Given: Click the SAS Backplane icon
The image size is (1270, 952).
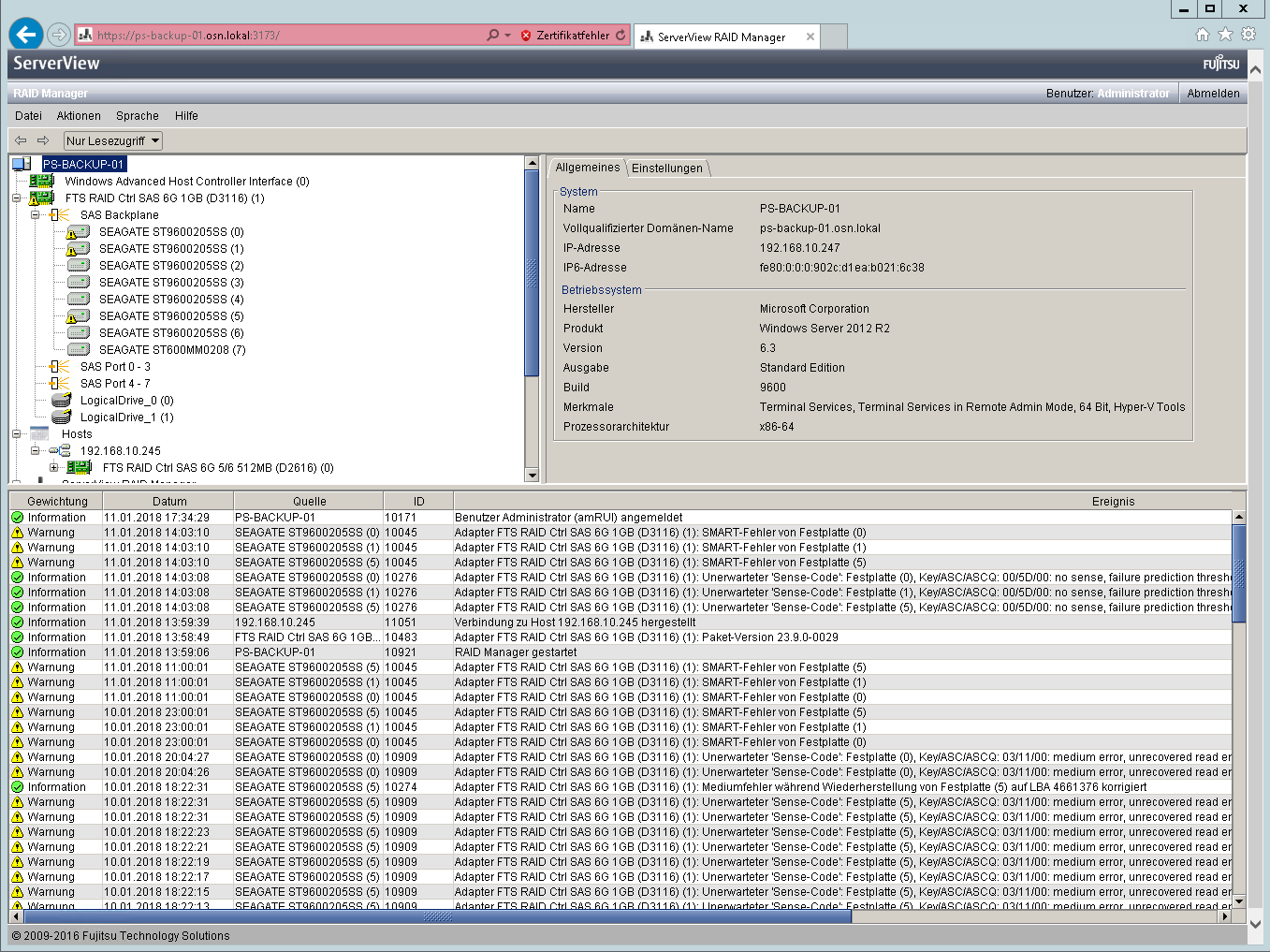Looking at the screenshot, I should coord(59,215).
